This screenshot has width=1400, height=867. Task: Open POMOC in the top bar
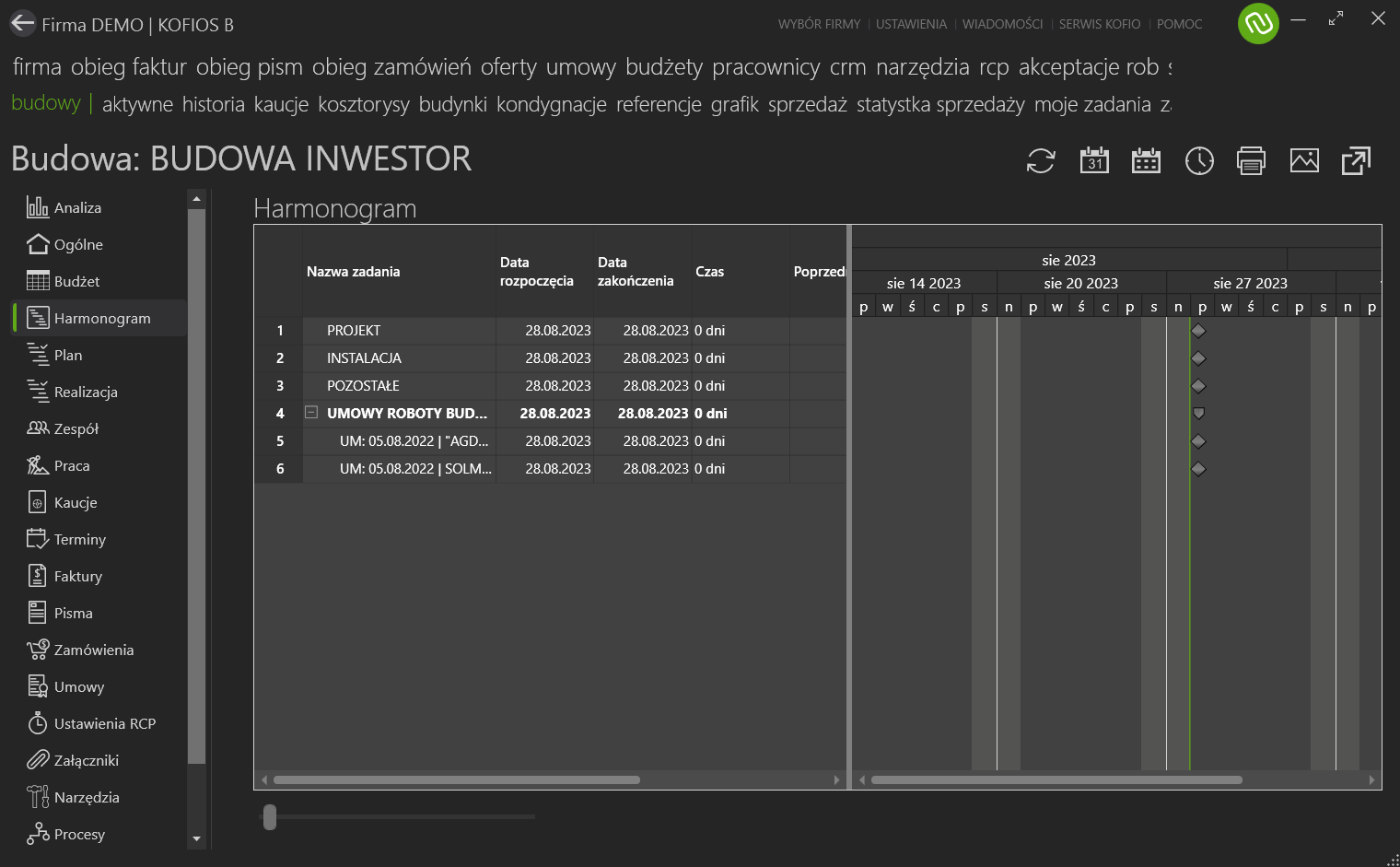tap(1179, 24)
